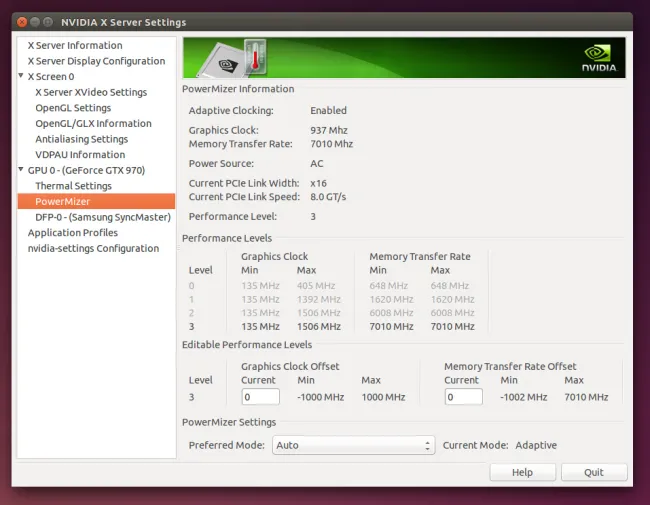Click the window maximize button

click(48, 22)
